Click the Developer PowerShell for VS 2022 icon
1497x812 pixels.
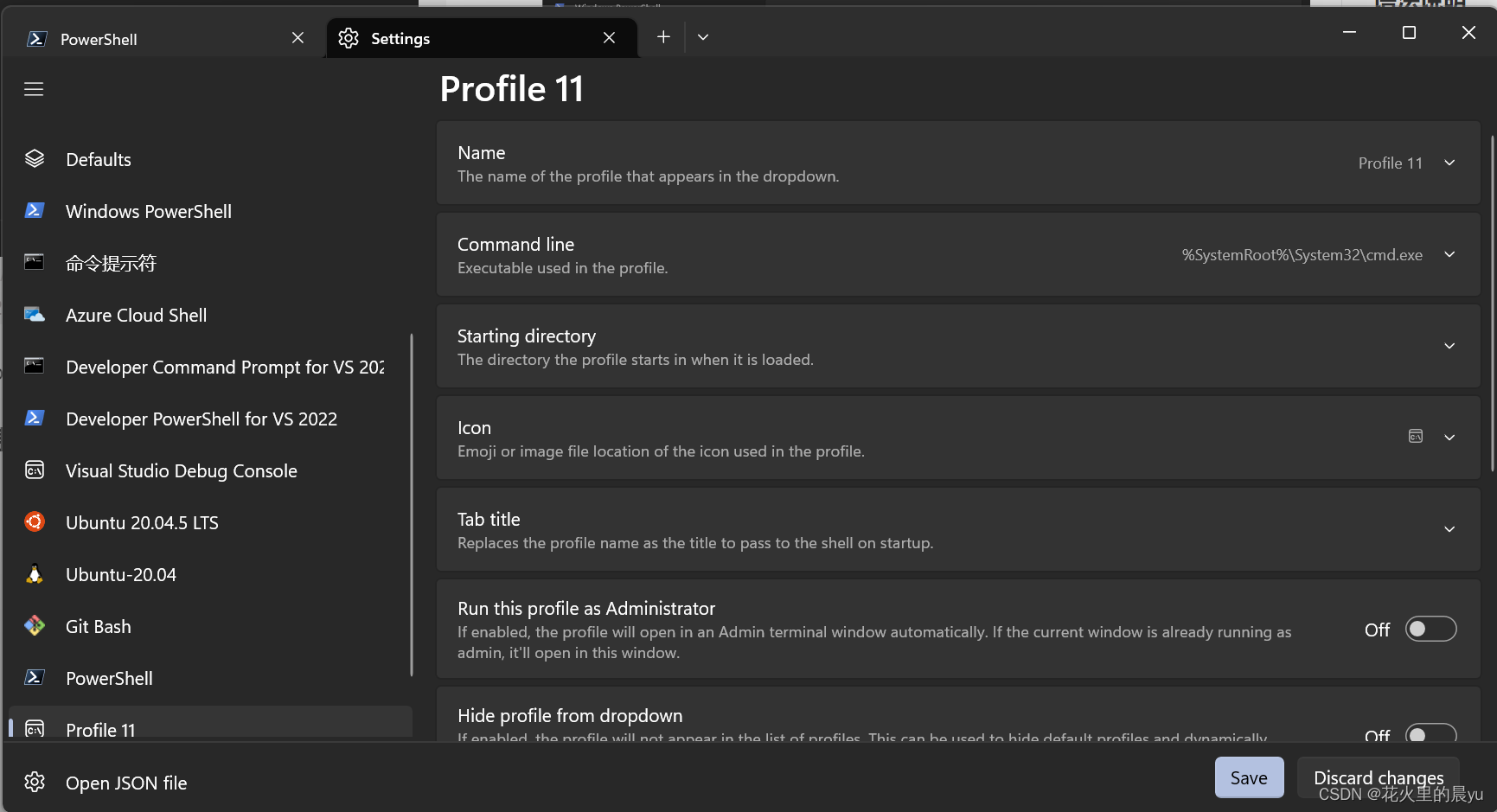tap(35, 418)
